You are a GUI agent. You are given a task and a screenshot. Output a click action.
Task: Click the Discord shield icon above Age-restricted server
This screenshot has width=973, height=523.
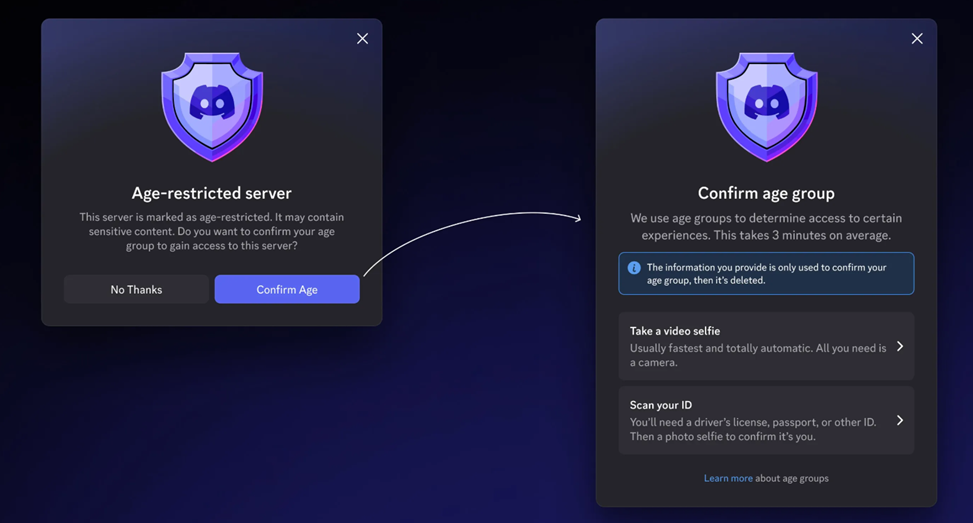pyautogui.click(x=211, y=106)
